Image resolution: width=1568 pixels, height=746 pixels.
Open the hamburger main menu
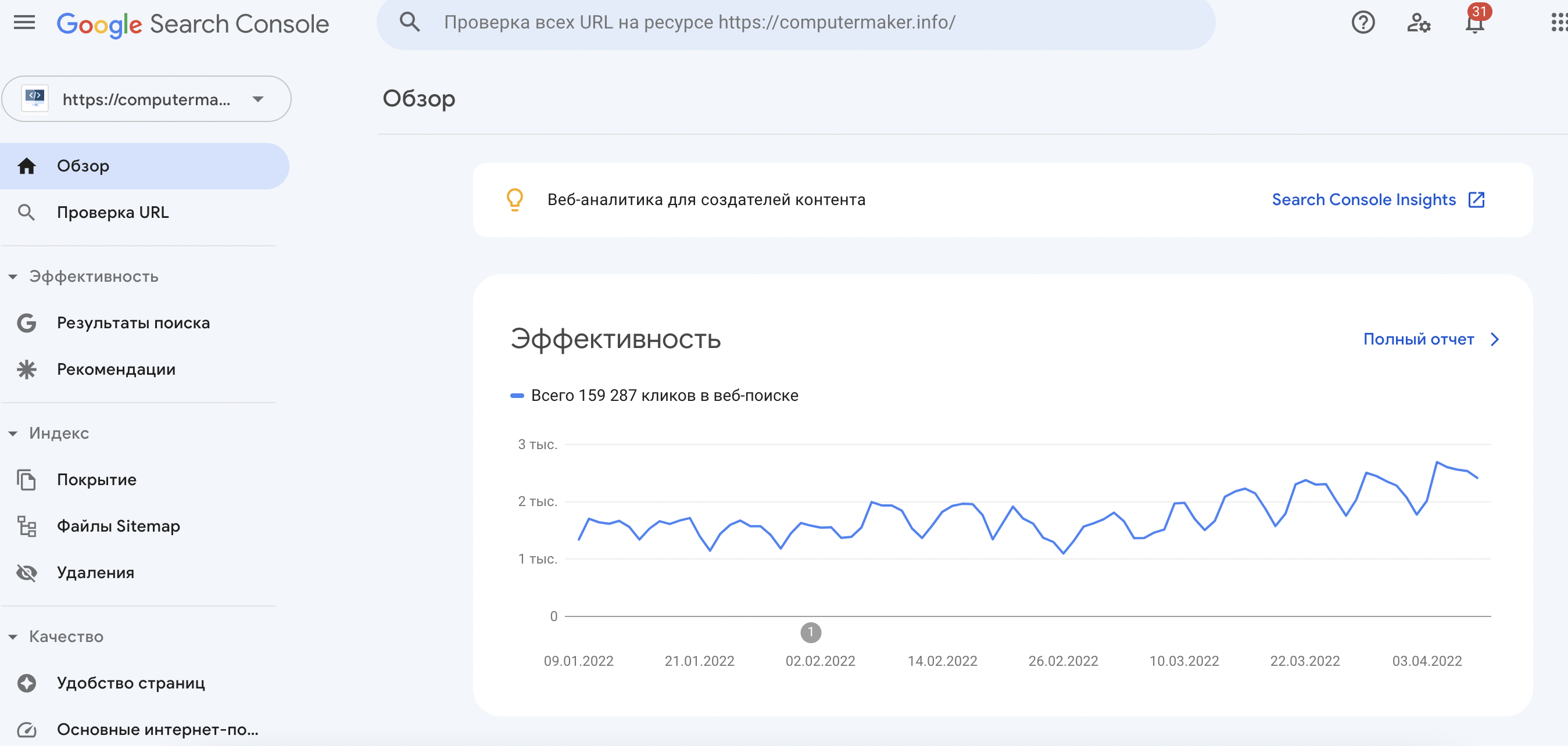click(24, 23)
